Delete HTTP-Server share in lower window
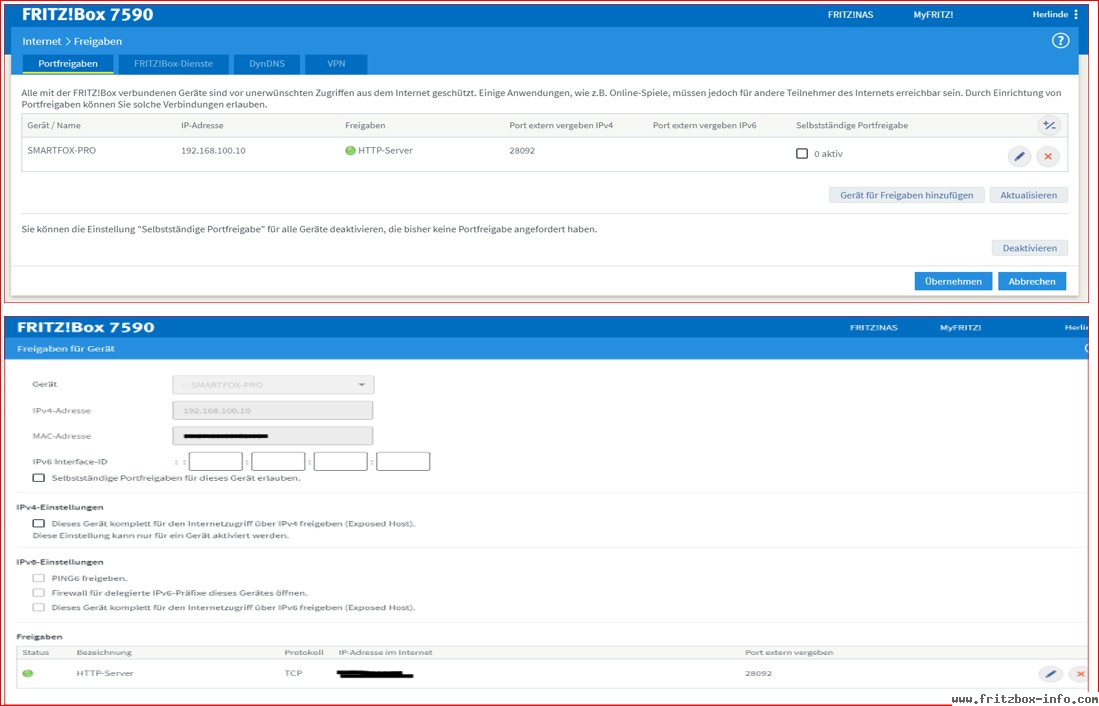1099x706 pixels. (x=1079, y=674)
